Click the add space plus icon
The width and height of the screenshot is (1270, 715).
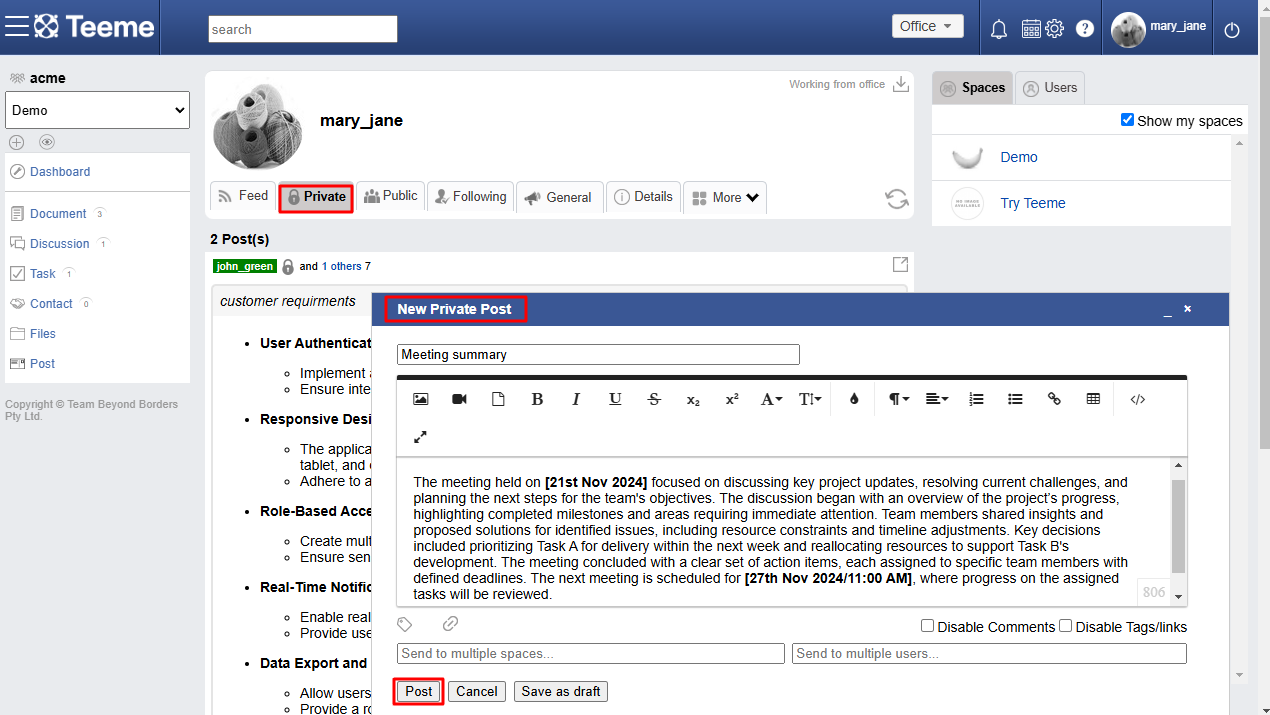click(16, 142)
